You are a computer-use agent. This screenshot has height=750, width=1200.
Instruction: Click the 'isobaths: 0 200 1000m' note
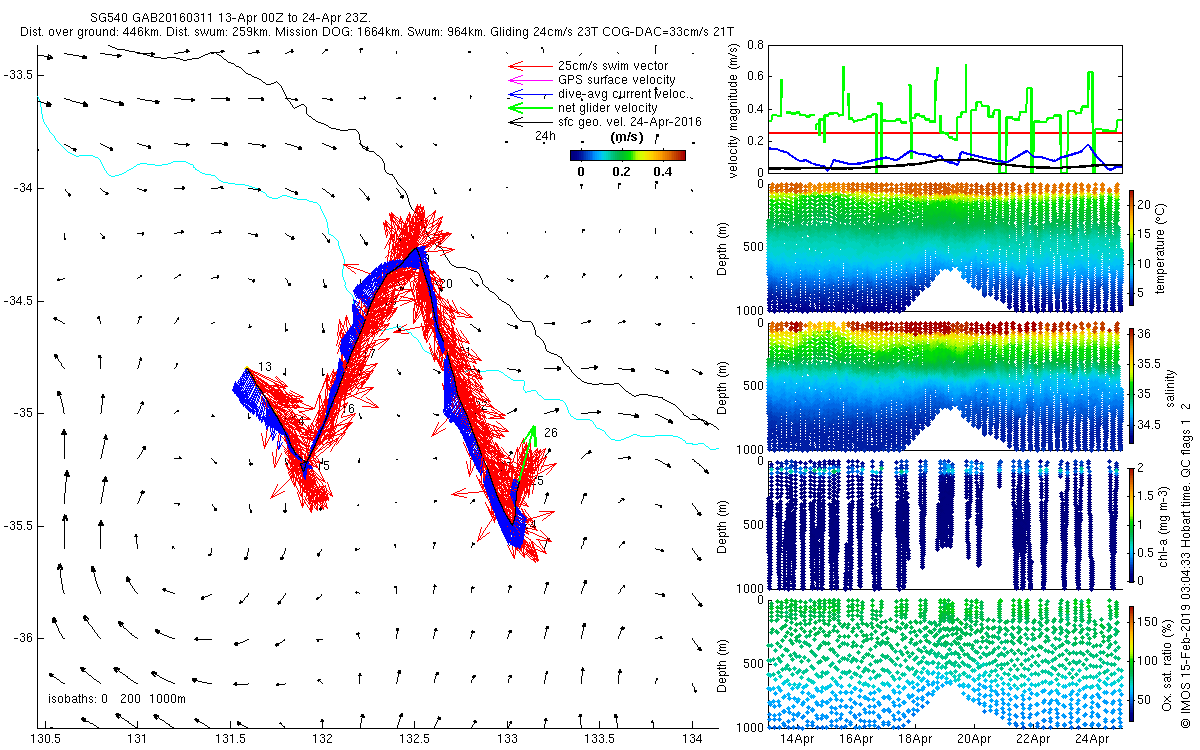point(117,699)
